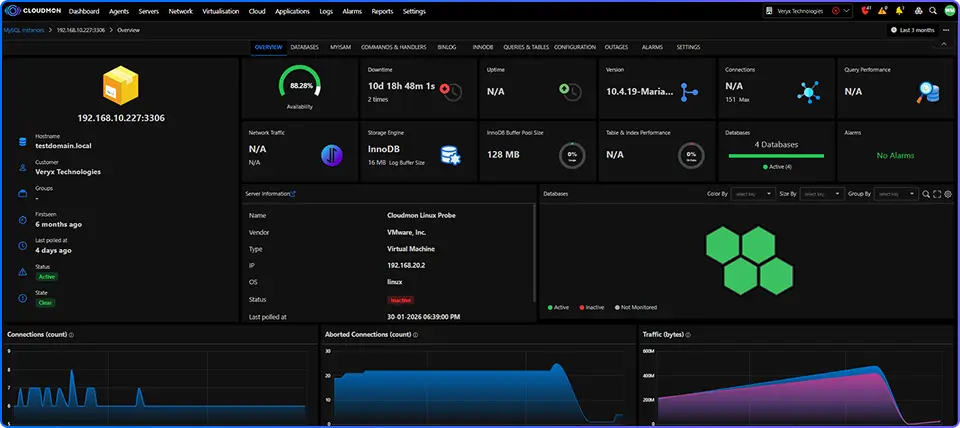Screen dimensions: 960x428
Task: Open the Size By select key dropdown
Action: (x=822, y=193)
